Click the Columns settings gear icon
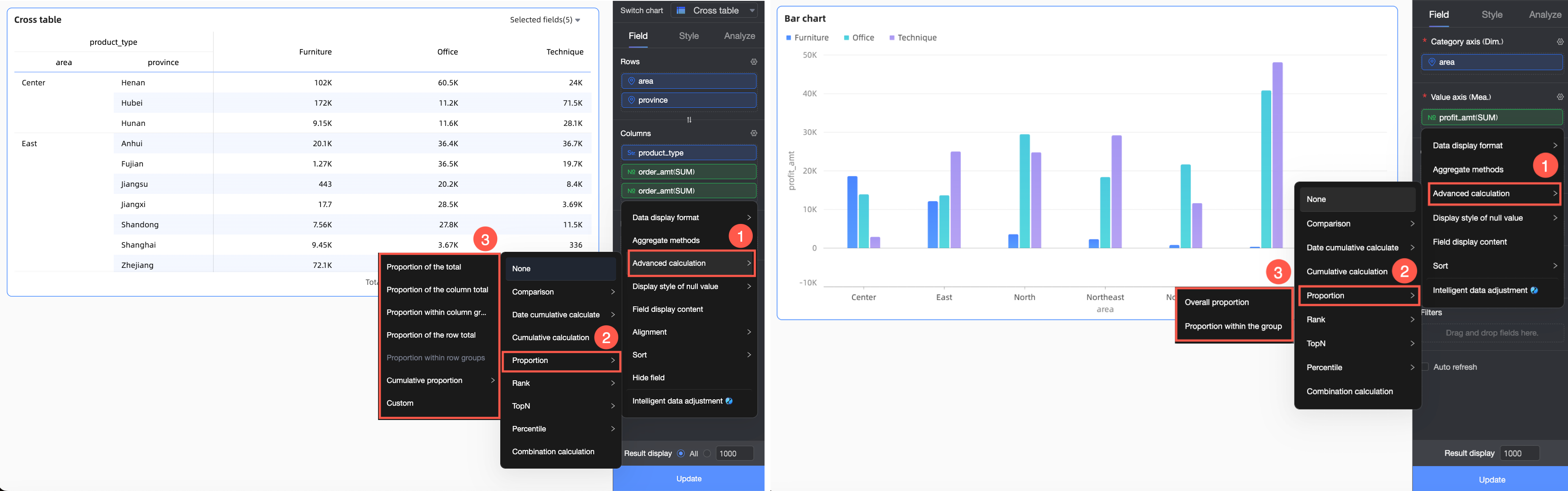 pyautogui.click(x=754, y=133)
